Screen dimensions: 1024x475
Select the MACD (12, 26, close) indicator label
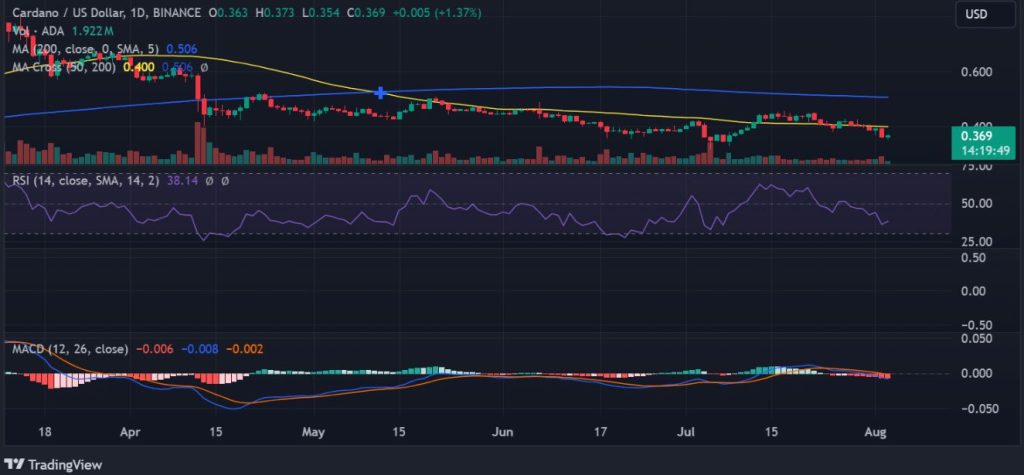70,349
